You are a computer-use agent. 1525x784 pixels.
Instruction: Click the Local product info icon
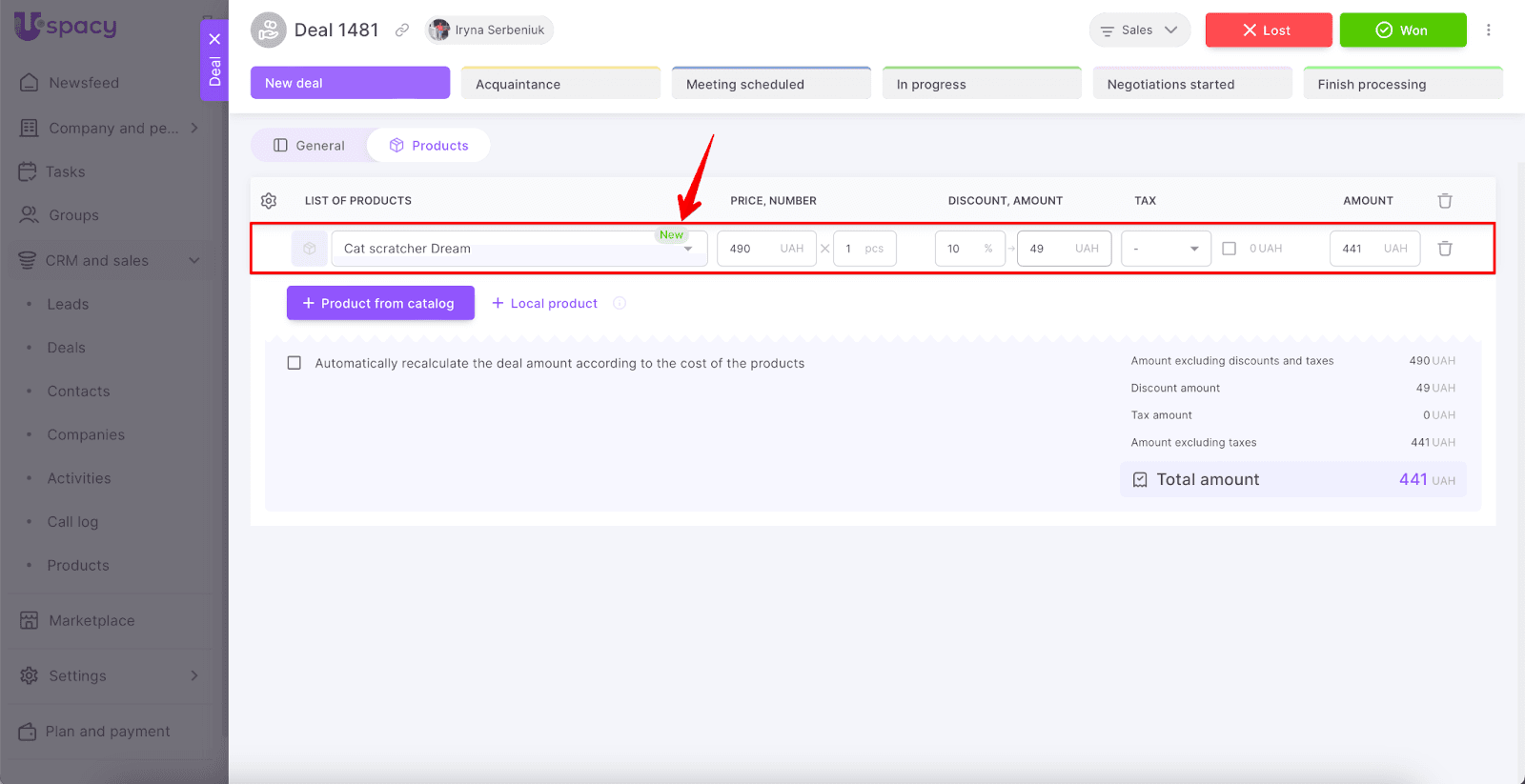[x=620, y=304]
